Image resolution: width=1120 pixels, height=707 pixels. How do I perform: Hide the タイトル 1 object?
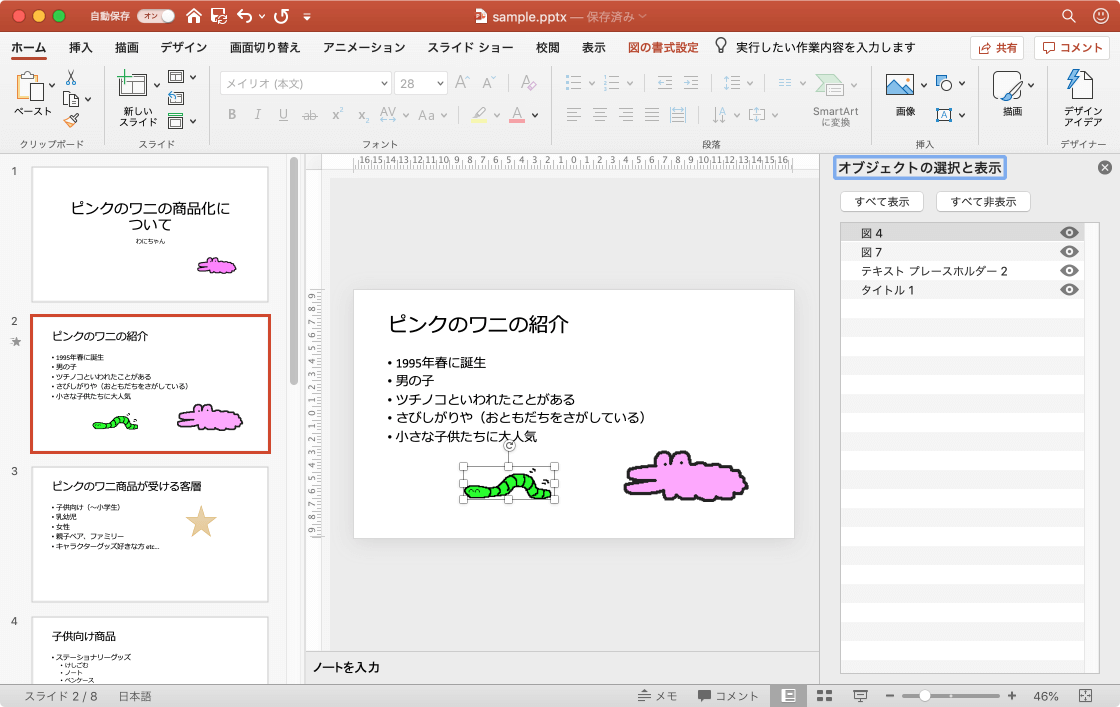coord(1069,290)
